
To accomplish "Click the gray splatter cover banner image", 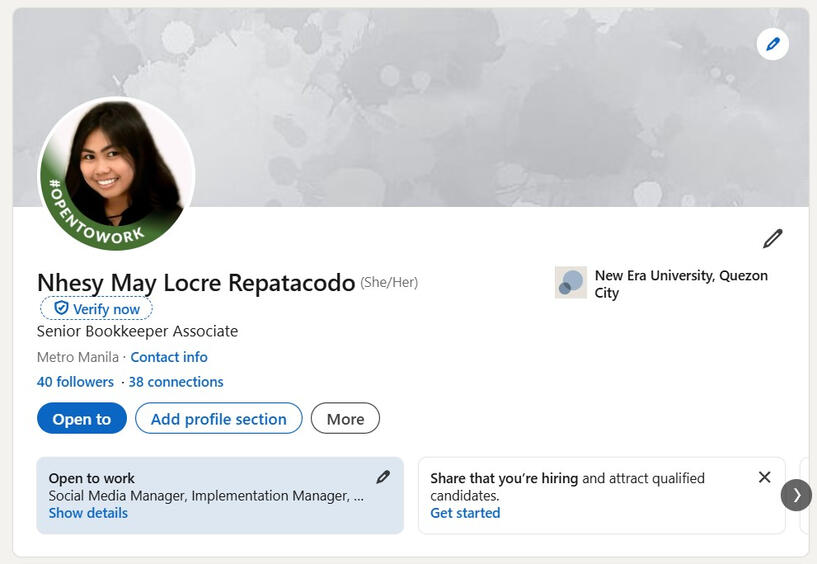I will tap(480, 110).
